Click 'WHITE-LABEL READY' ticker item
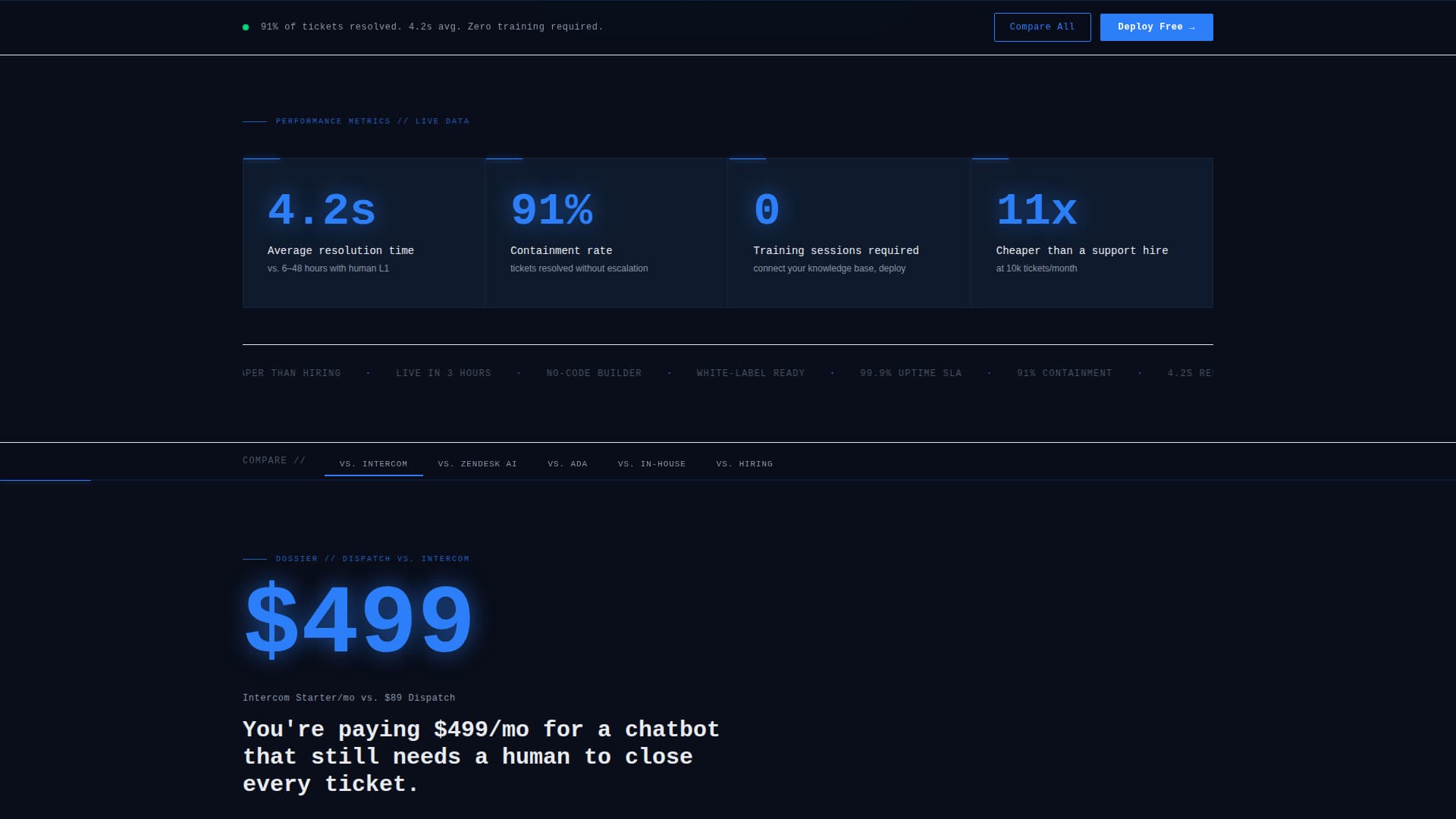The width and height of the screenshot is (1456, 819). [x=751, y=373]
